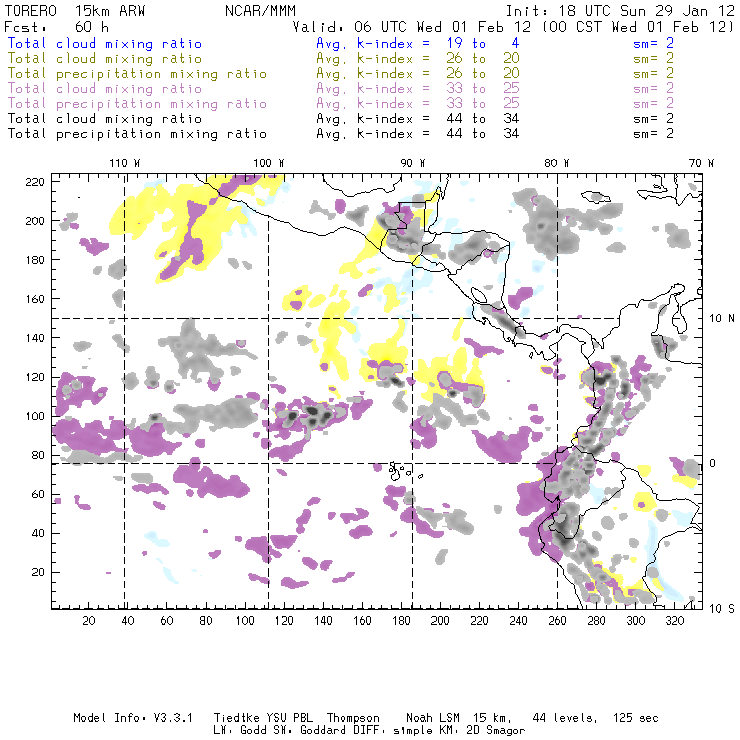
Task: Select 'Avg. k-index = 19 to 4' in blue
Action: [x=418, y=43]
